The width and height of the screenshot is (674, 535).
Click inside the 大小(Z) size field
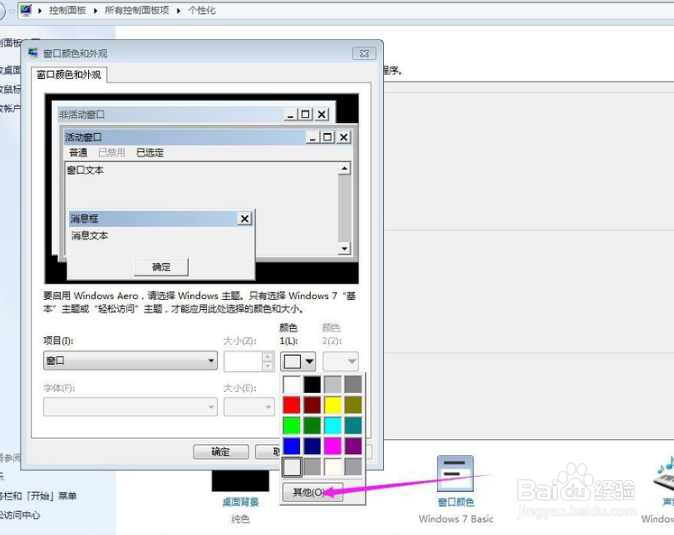(x=243, y=361)
